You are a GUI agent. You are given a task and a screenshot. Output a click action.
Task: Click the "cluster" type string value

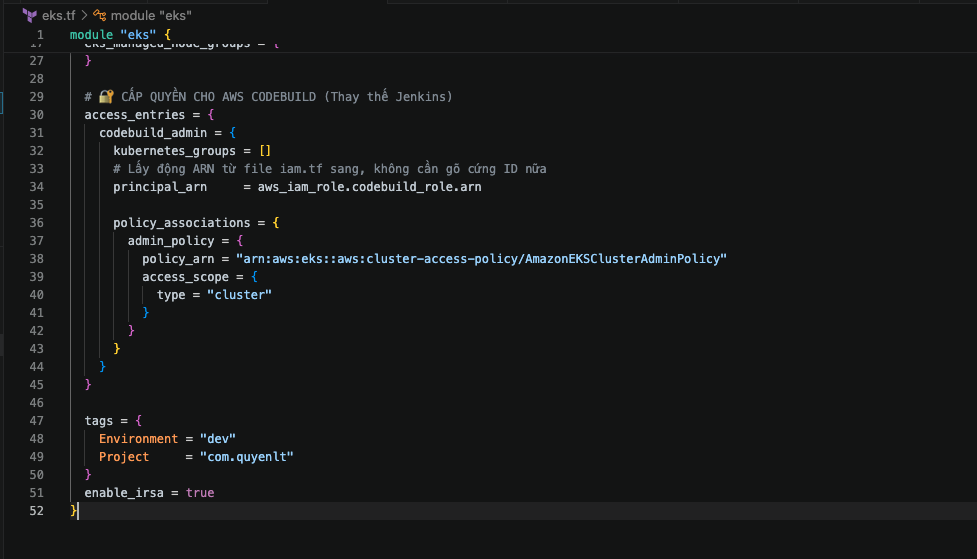(239, 295)
